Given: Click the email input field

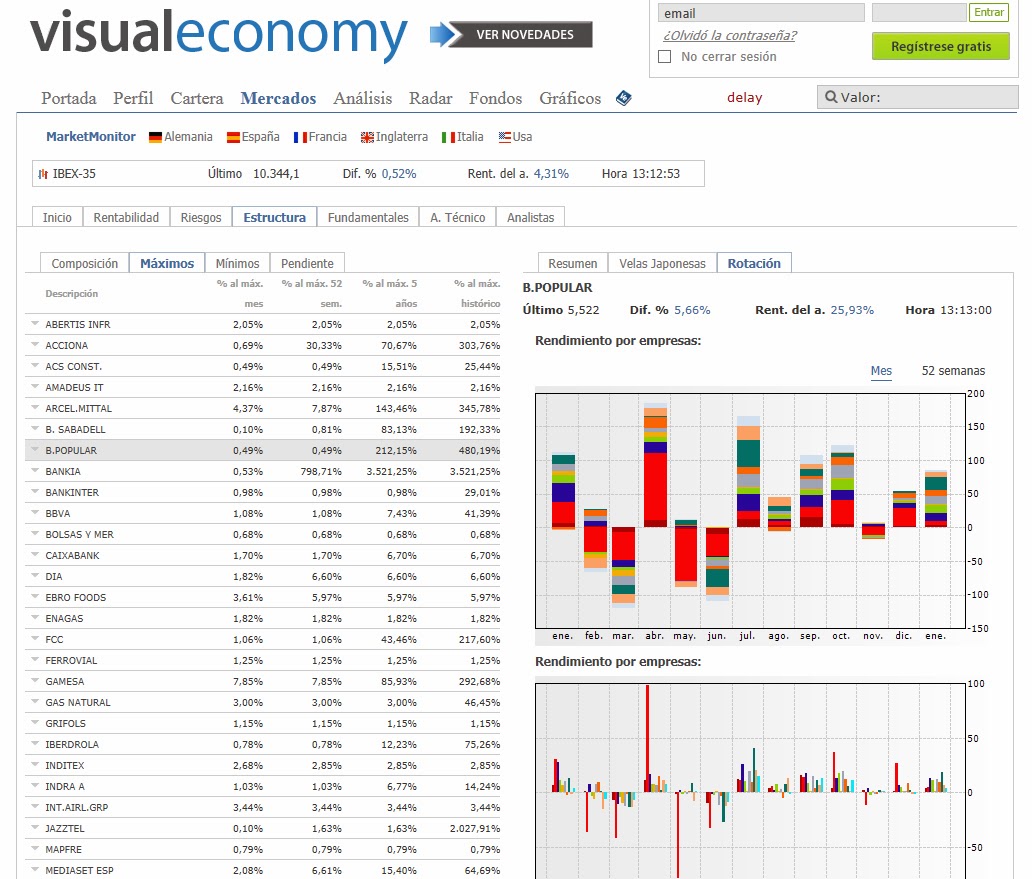Looking at the screenshot, I should (x=760, y=12).
